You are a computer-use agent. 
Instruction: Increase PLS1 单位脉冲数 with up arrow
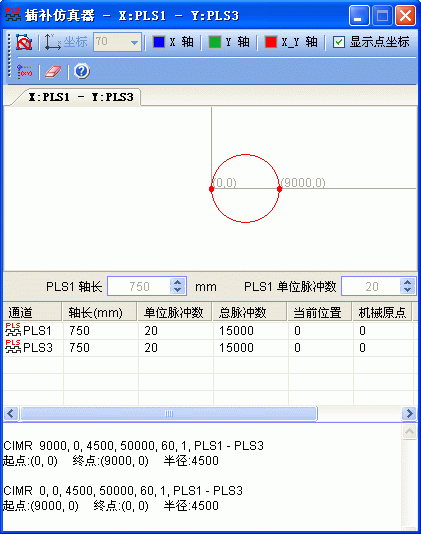click(408, 282)
